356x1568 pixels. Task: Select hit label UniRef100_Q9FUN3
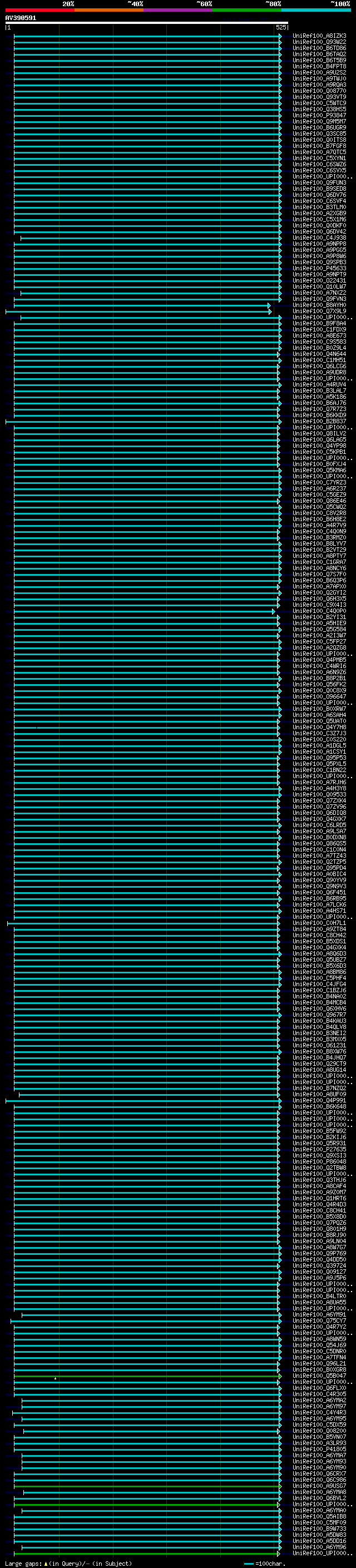[319, 183]
